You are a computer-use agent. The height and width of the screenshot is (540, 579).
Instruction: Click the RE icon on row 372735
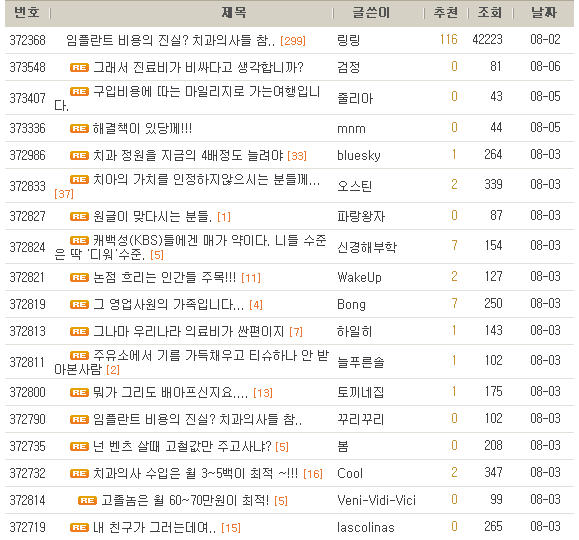(79, 446)
